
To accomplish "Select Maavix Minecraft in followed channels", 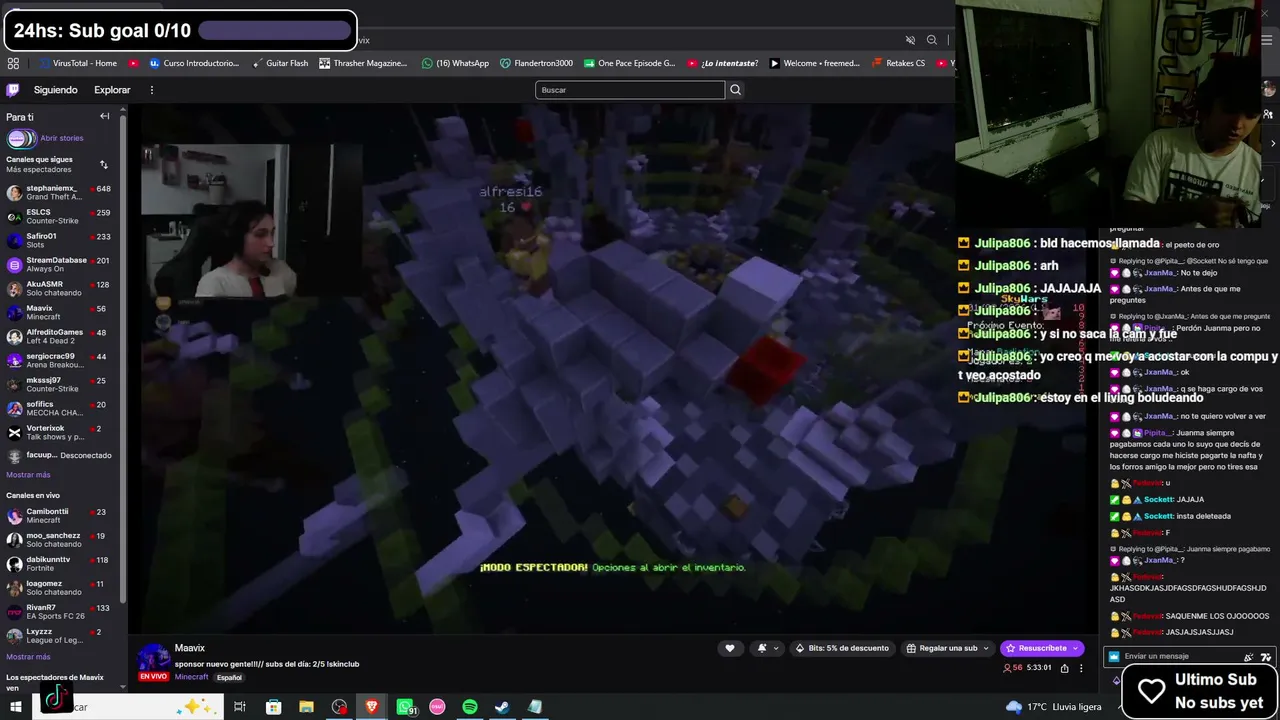I will click(62, 312).
